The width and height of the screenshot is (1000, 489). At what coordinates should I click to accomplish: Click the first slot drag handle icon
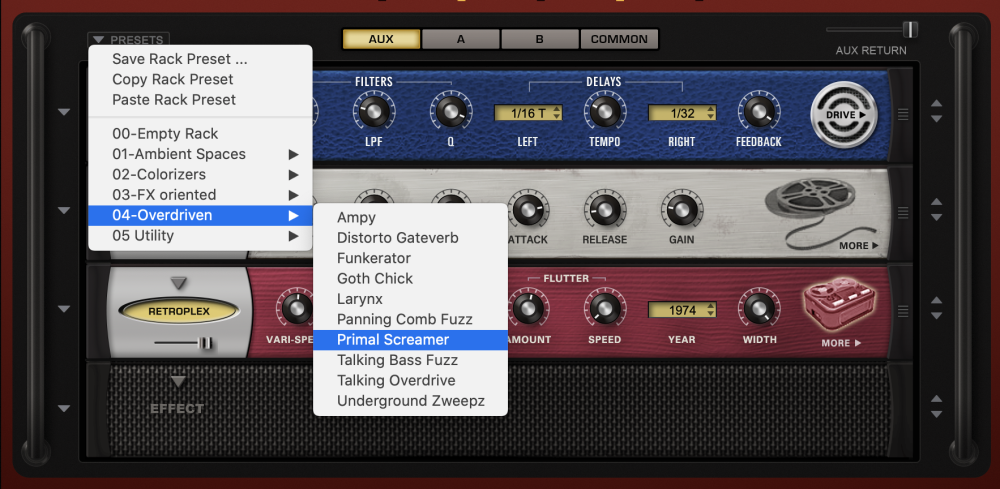click(x=902, y=114)
